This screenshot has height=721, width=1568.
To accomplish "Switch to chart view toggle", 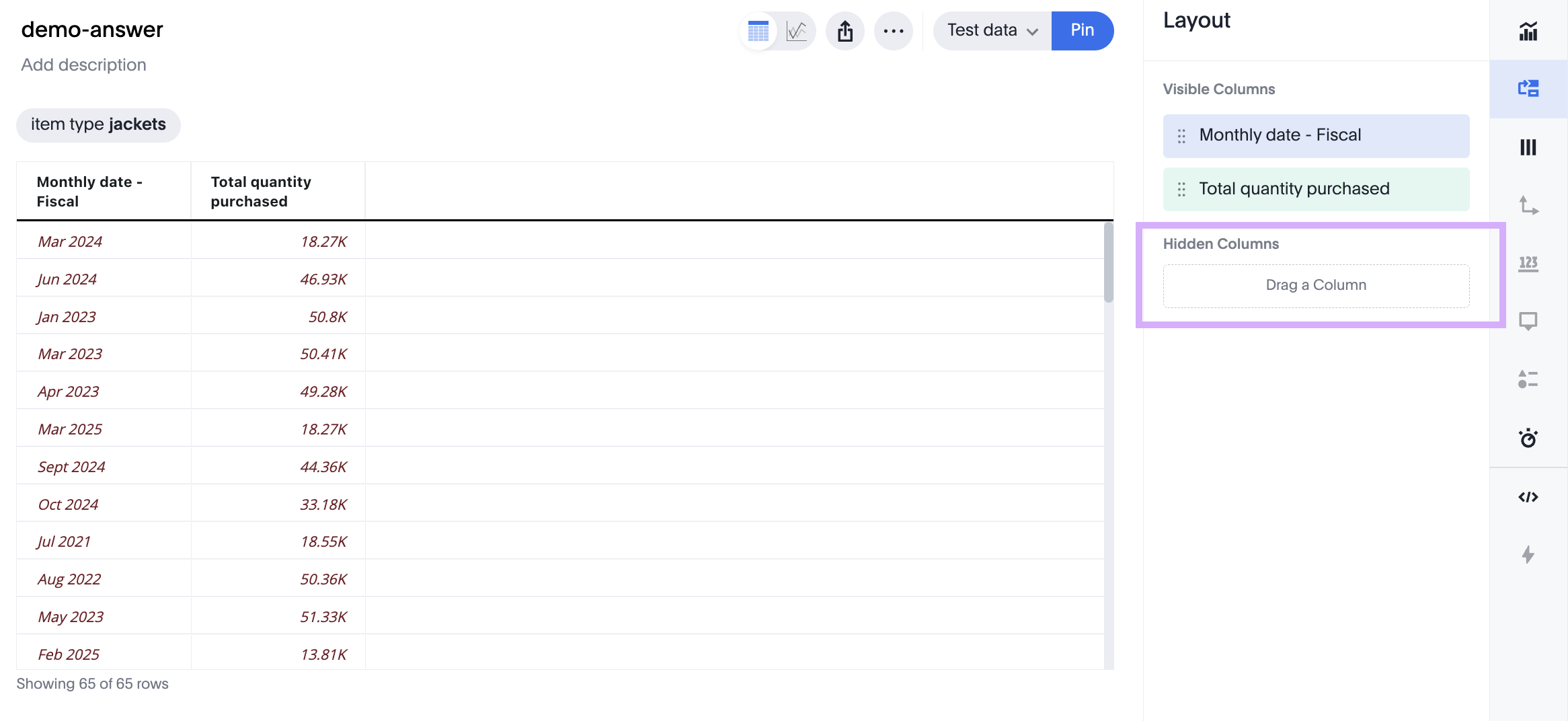I will pyautogui.click(x=797, y=31).
